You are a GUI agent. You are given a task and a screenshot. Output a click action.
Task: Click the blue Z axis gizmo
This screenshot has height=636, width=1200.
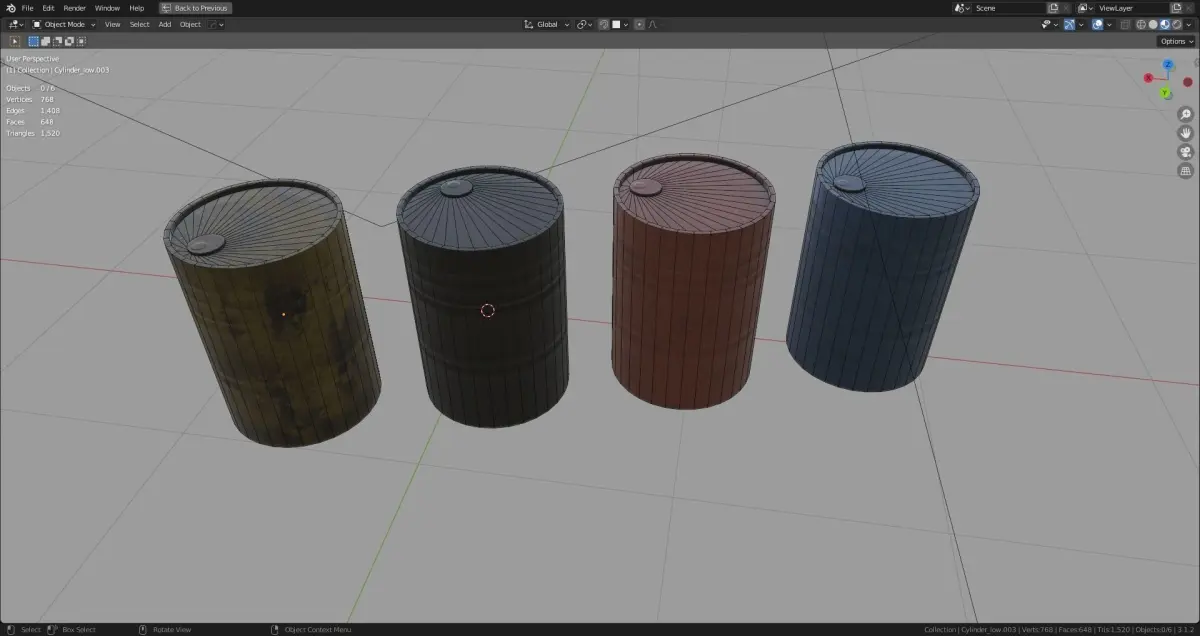coord(1168,64)
